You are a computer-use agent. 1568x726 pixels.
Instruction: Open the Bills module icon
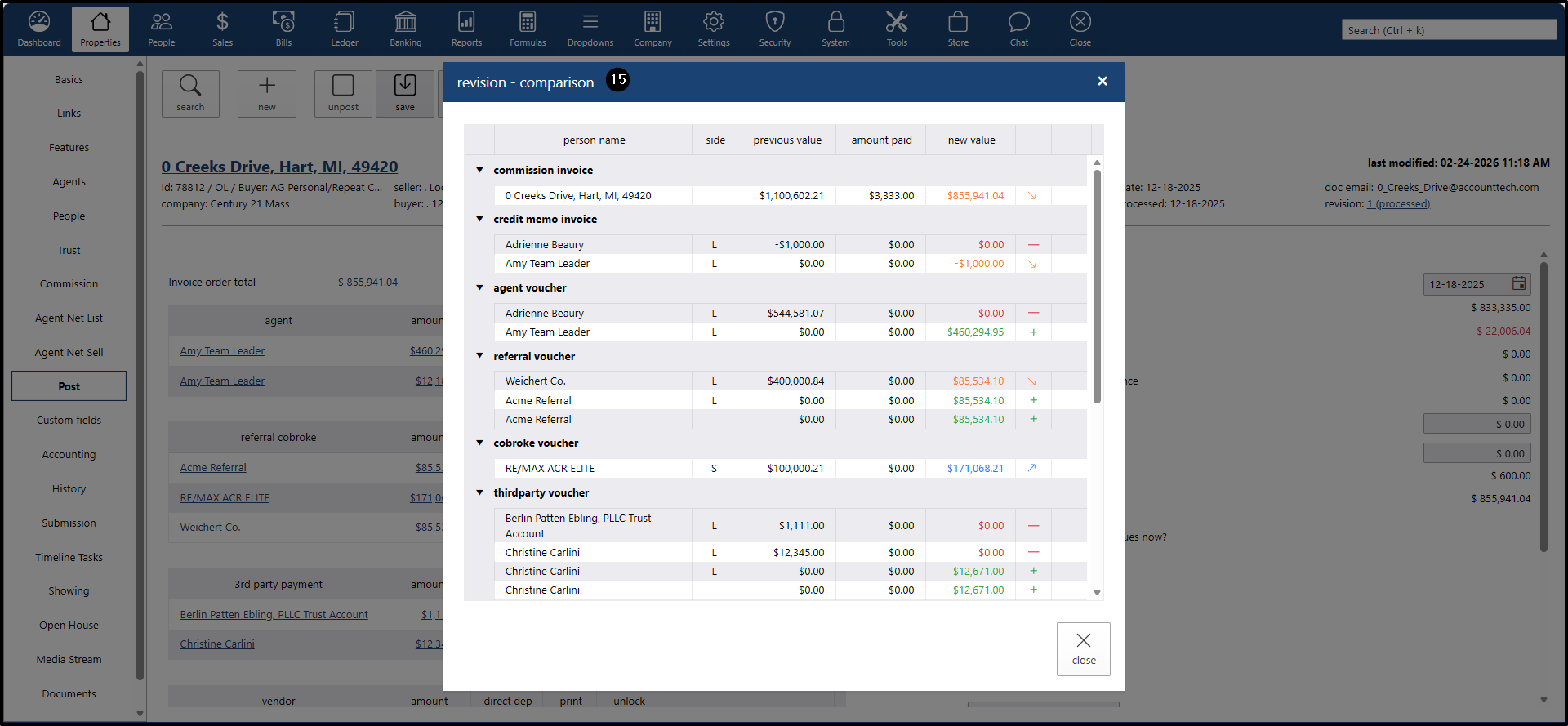[283, 29]
